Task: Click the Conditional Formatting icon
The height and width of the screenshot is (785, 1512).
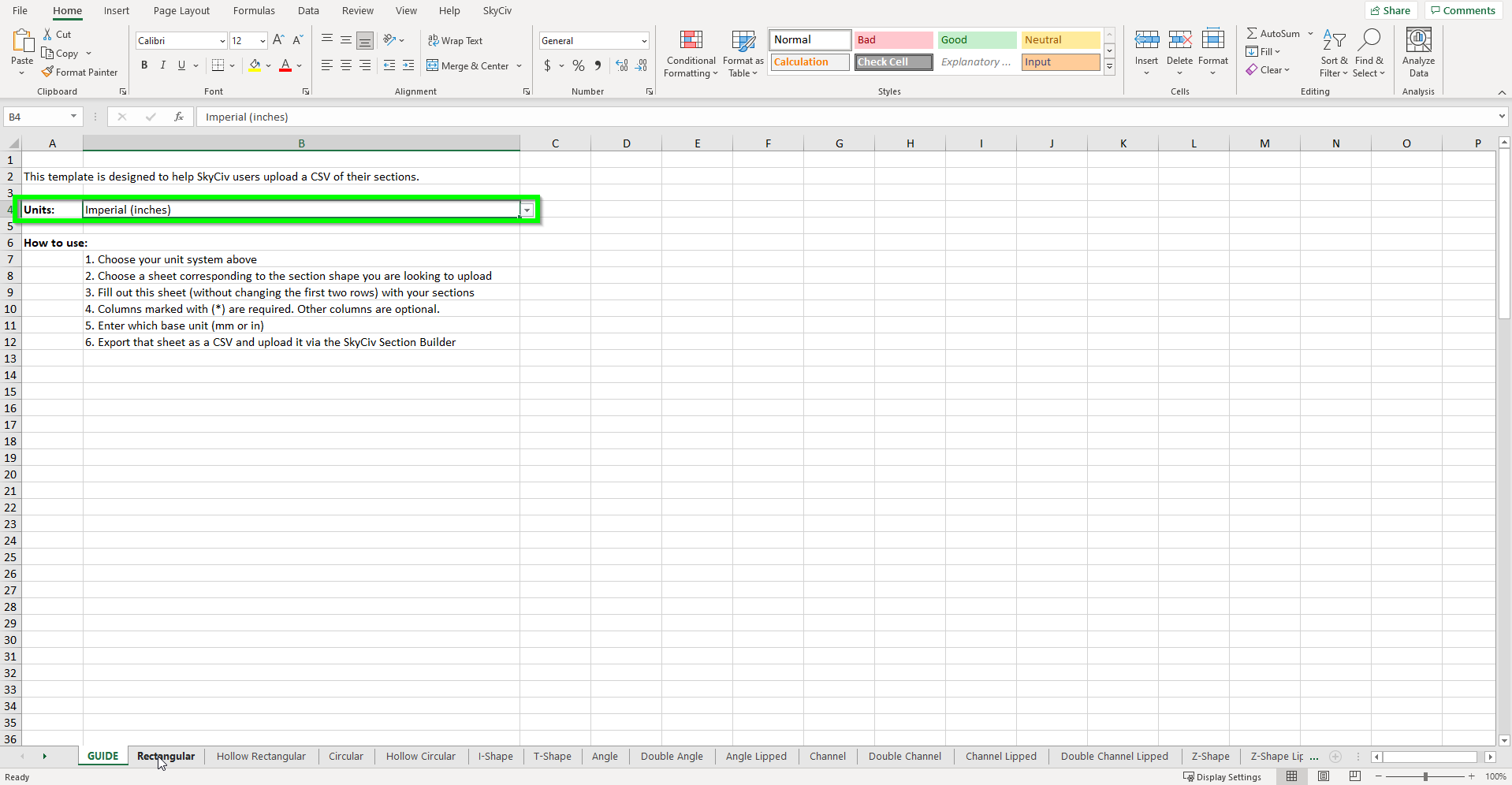Action: point(691,40)
